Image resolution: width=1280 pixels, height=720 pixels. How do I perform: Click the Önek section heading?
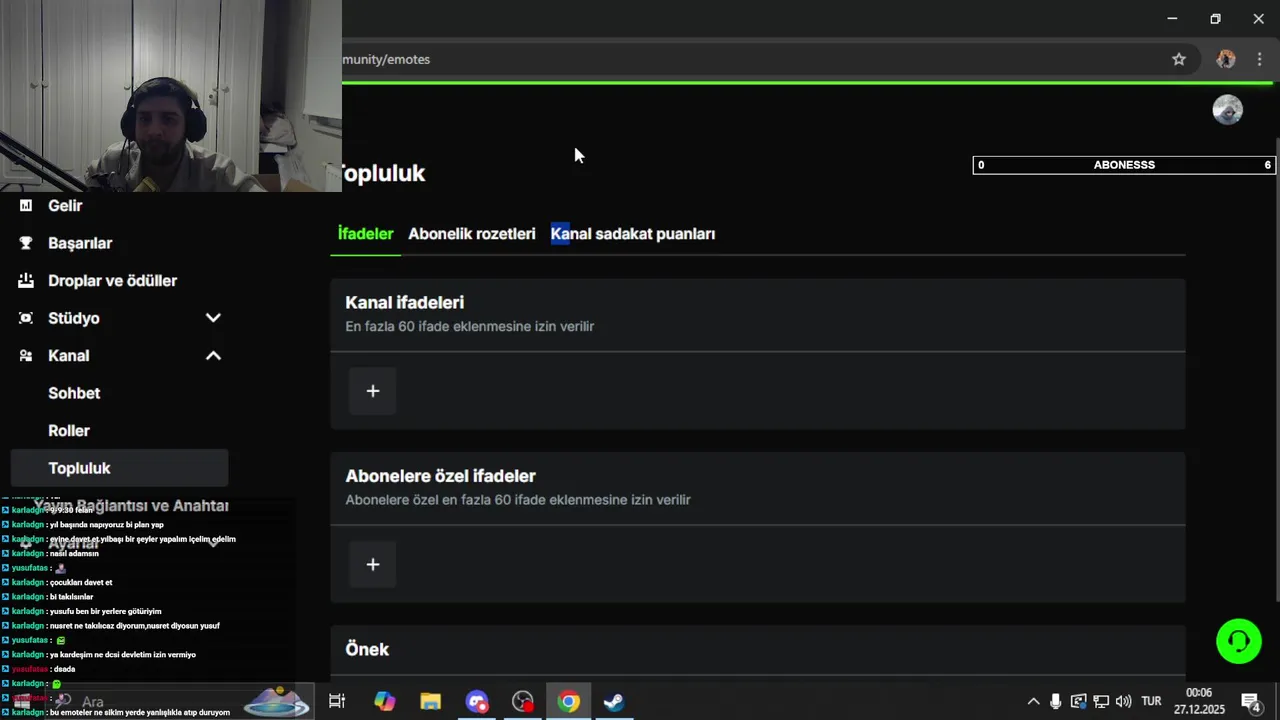point(367,650)
